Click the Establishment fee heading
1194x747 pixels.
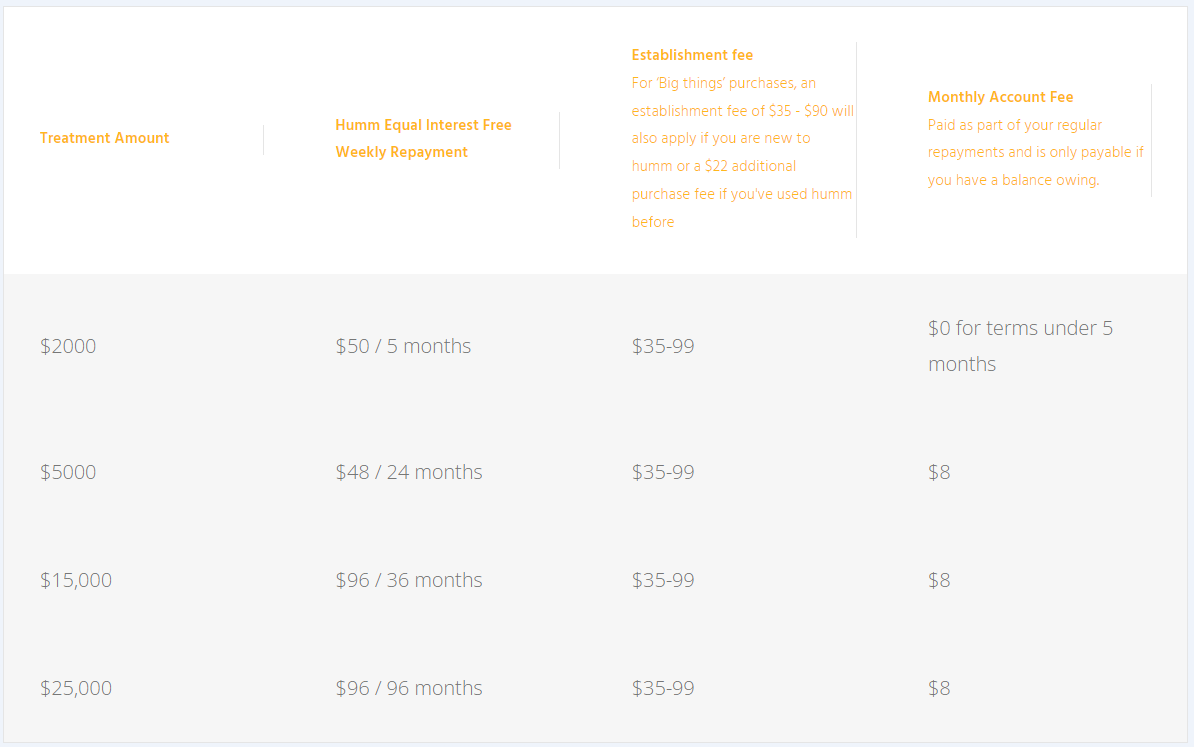point(692,55)
